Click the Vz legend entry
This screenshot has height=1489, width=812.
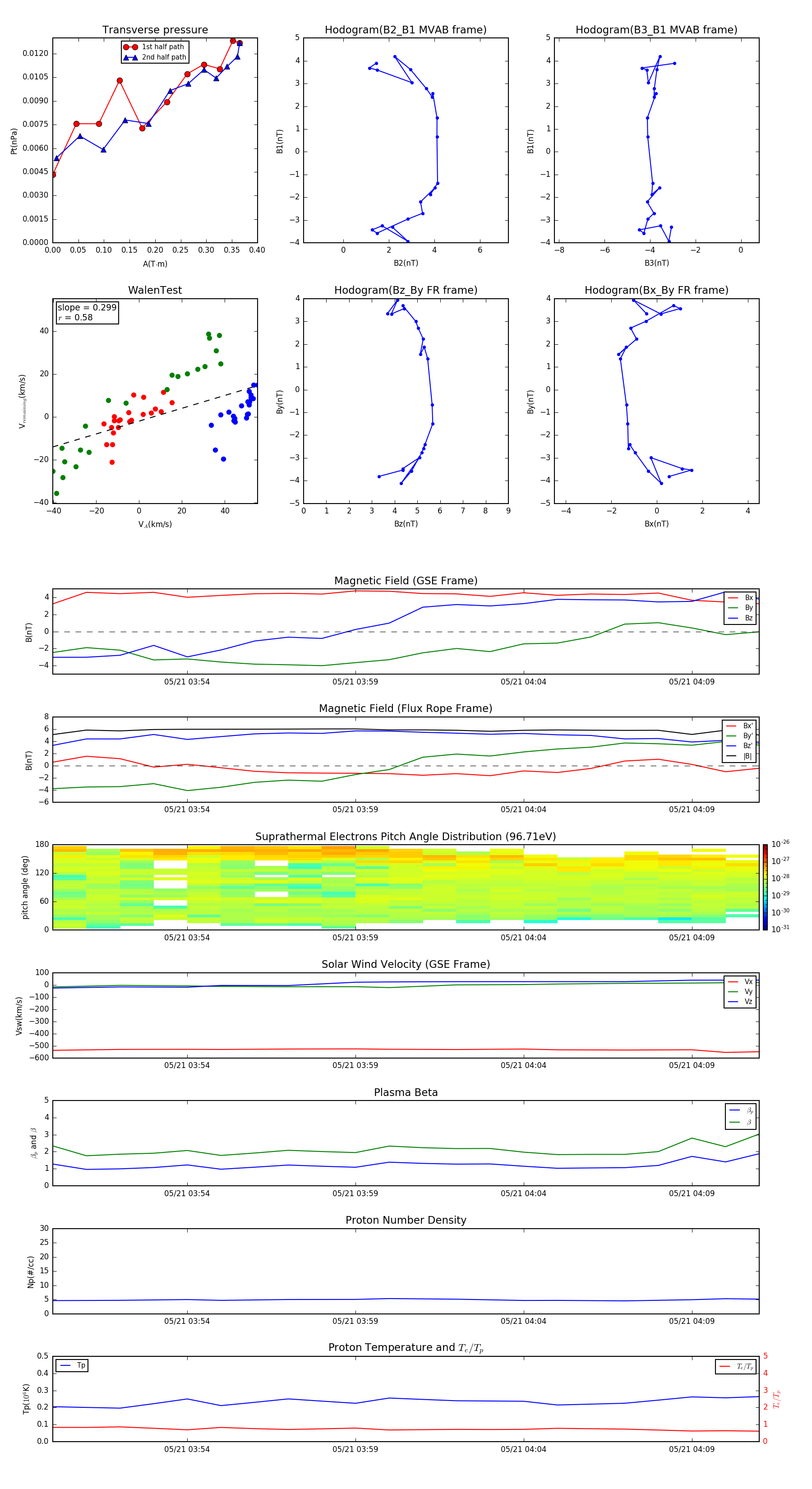tap(740, 1001)
